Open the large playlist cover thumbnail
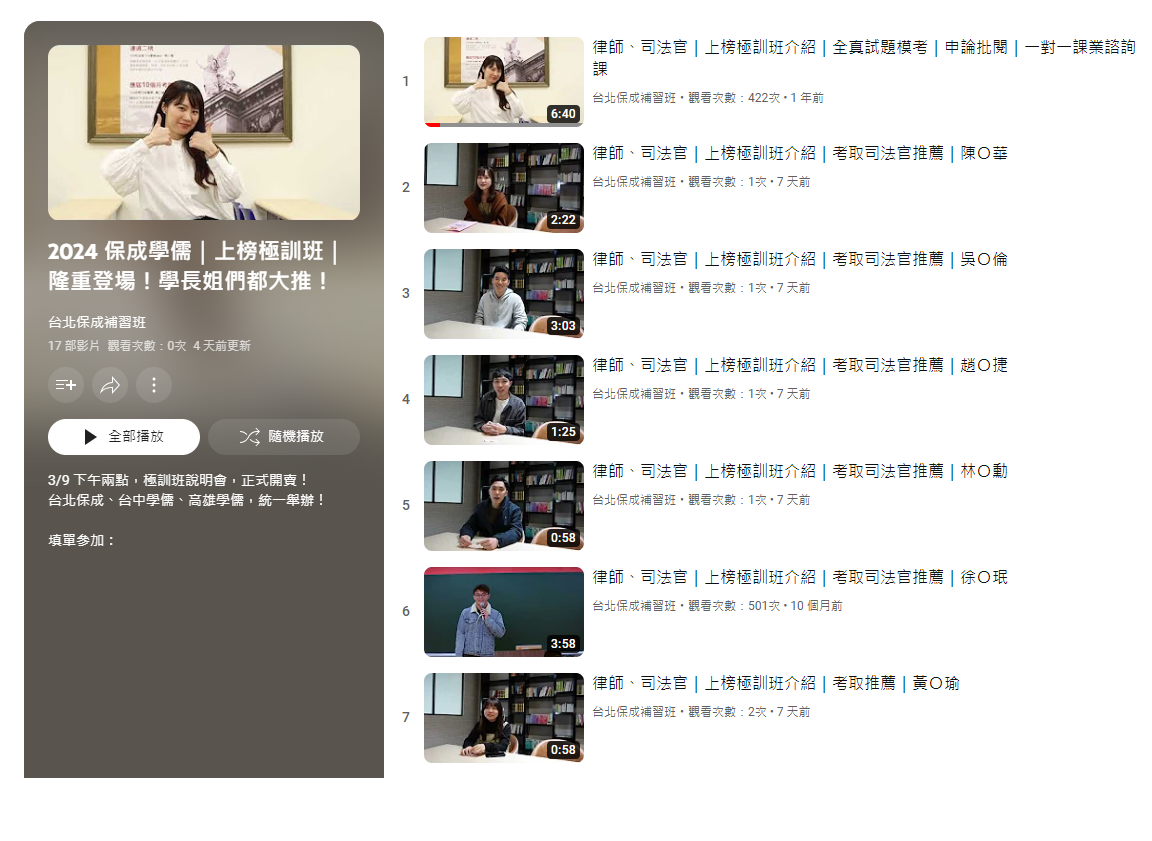Image resolution: width=1152 pixels, height=841 pixels. pyautogui.click(x=204, y=132)
